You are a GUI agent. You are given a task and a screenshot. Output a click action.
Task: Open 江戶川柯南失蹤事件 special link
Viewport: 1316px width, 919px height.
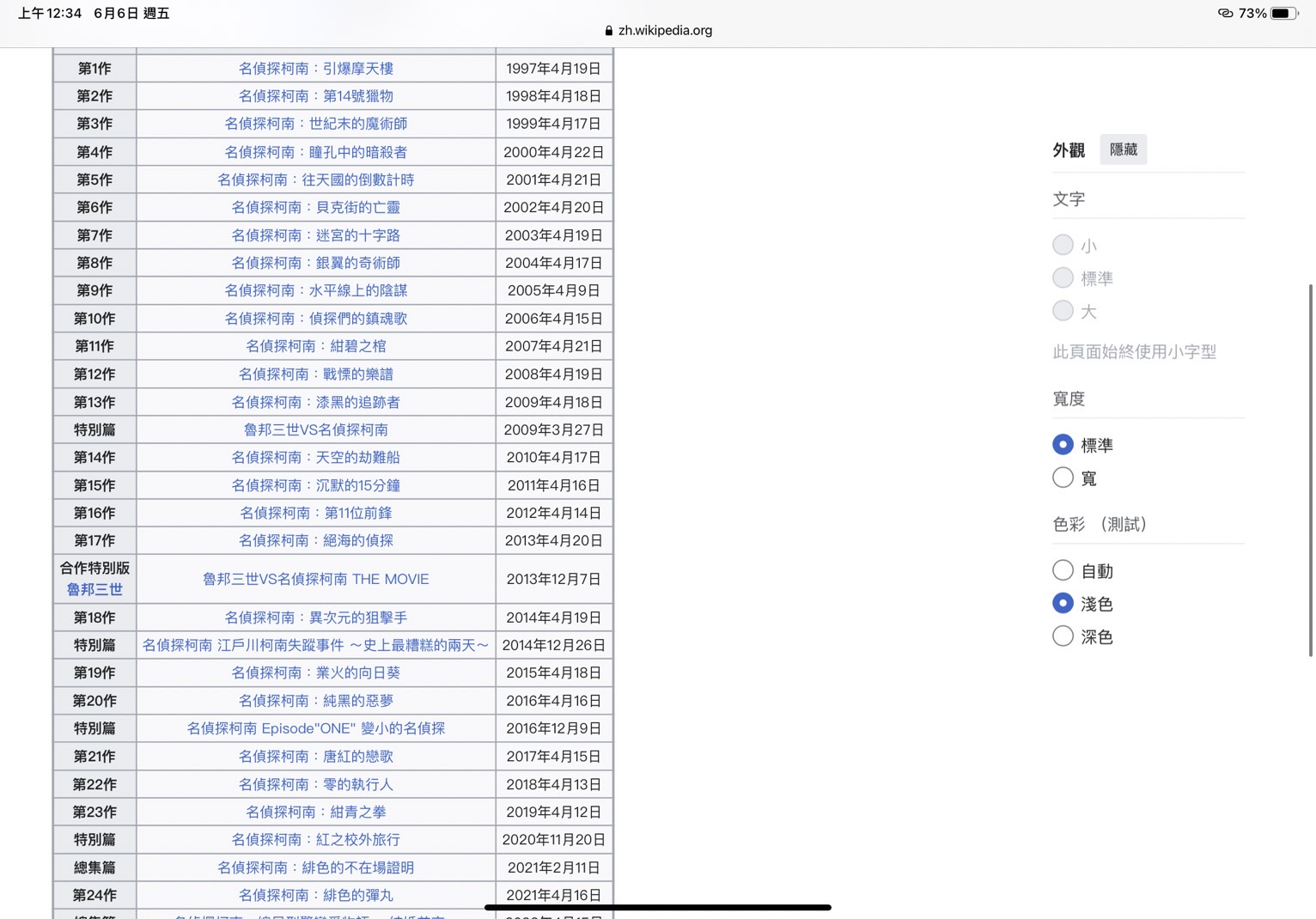tap(316, 645)
